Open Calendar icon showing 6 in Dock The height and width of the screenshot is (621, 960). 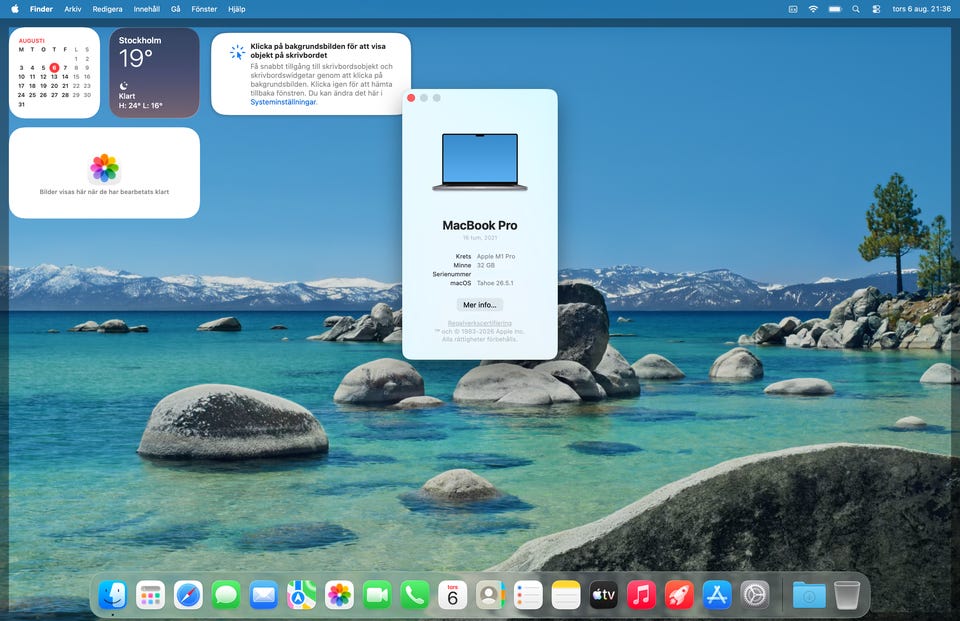[x=452, y=595]
